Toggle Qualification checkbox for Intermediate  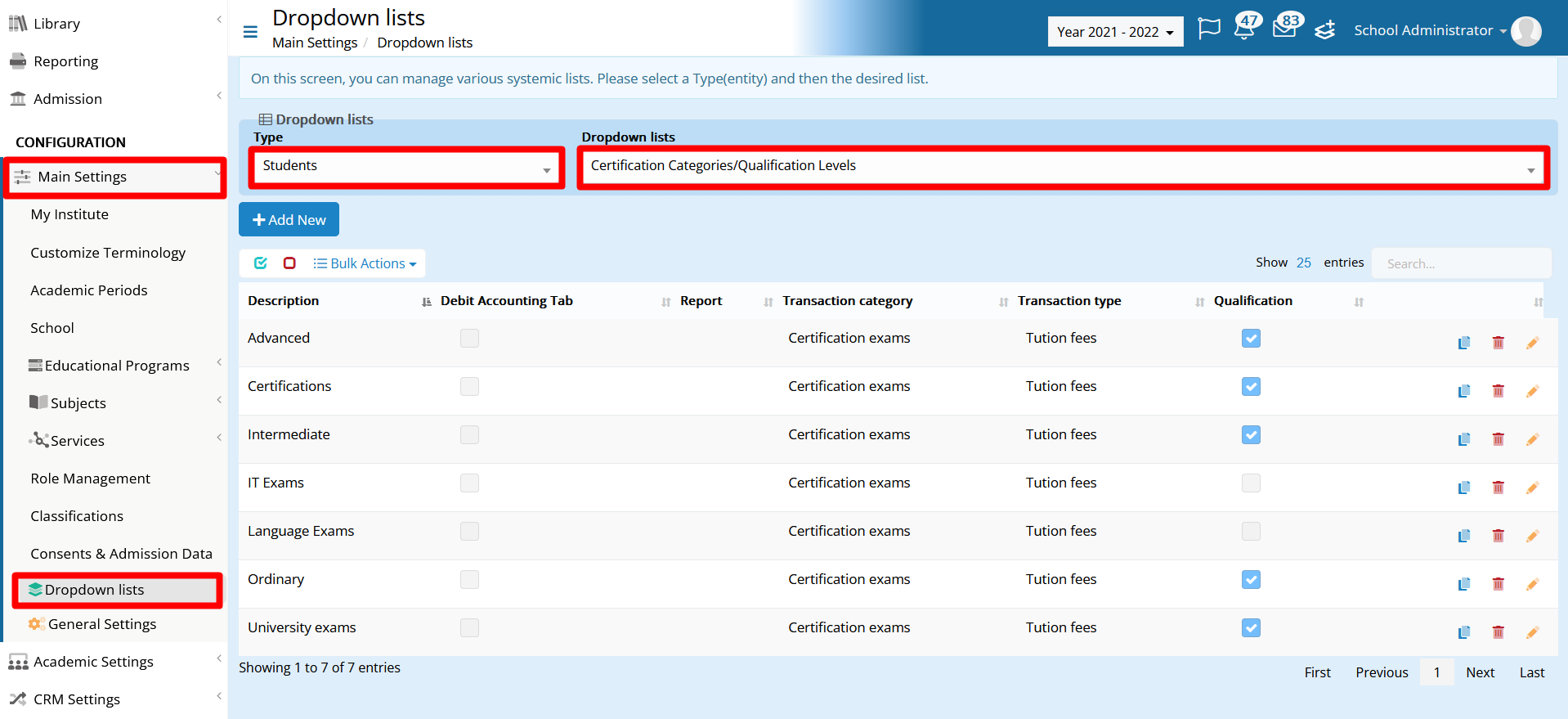pos(1251,434)
